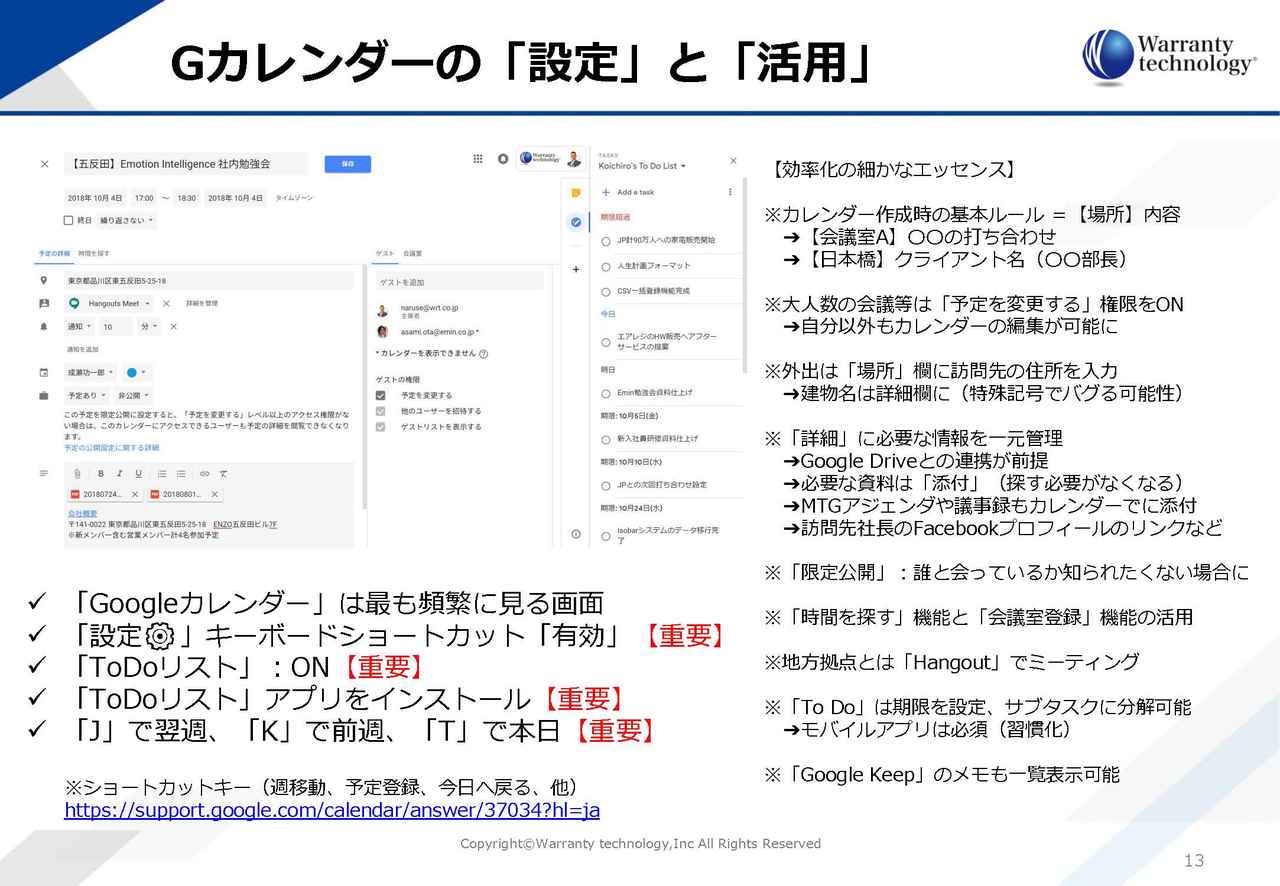Open the three-dot menu beside Add a task
The width and height of the screenshot is (1280, 886).
[730, 192]
